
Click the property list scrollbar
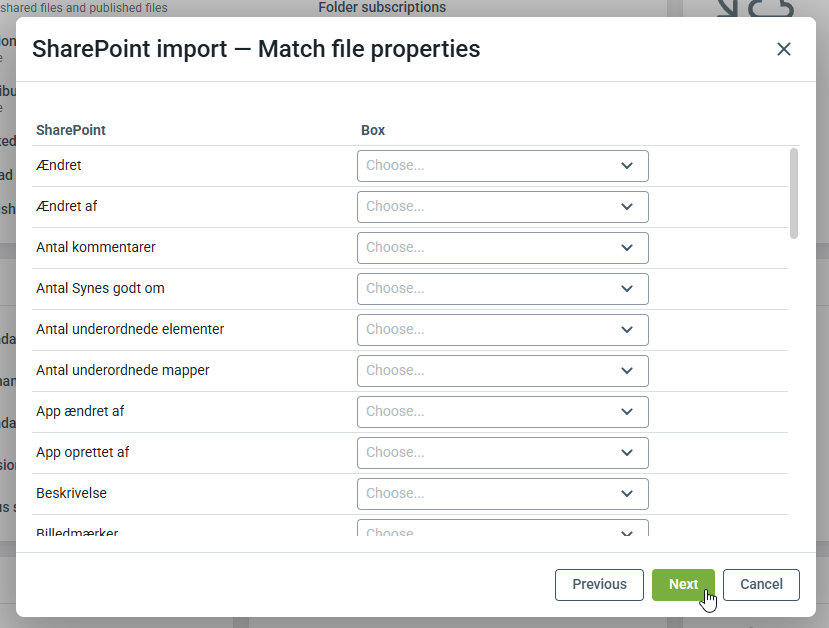794,193
